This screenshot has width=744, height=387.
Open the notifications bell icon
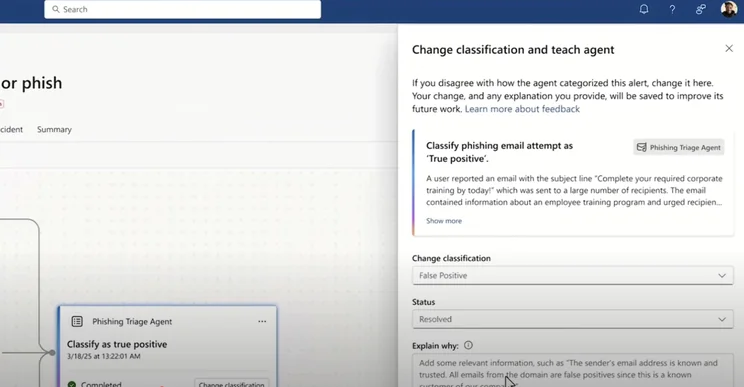[x=644, y=9]
